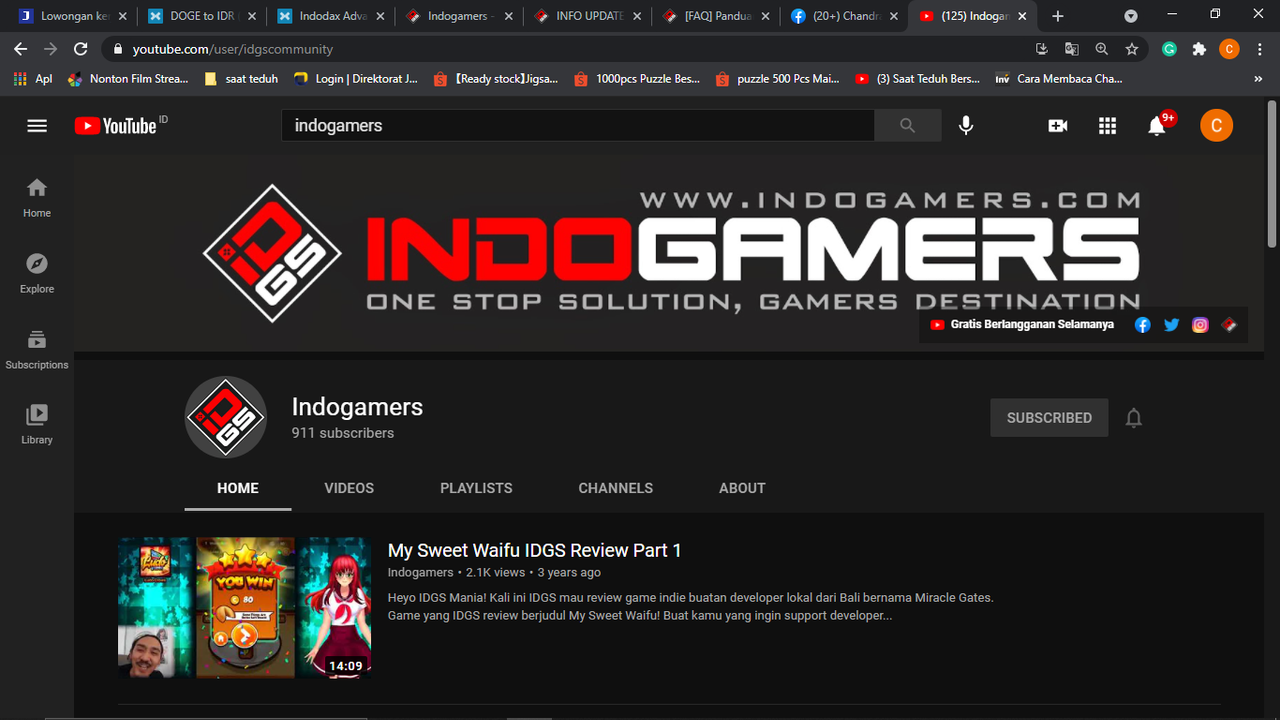Open a new browser tab
This screenshot has height=720, width=1280.
coord(1058,16)
